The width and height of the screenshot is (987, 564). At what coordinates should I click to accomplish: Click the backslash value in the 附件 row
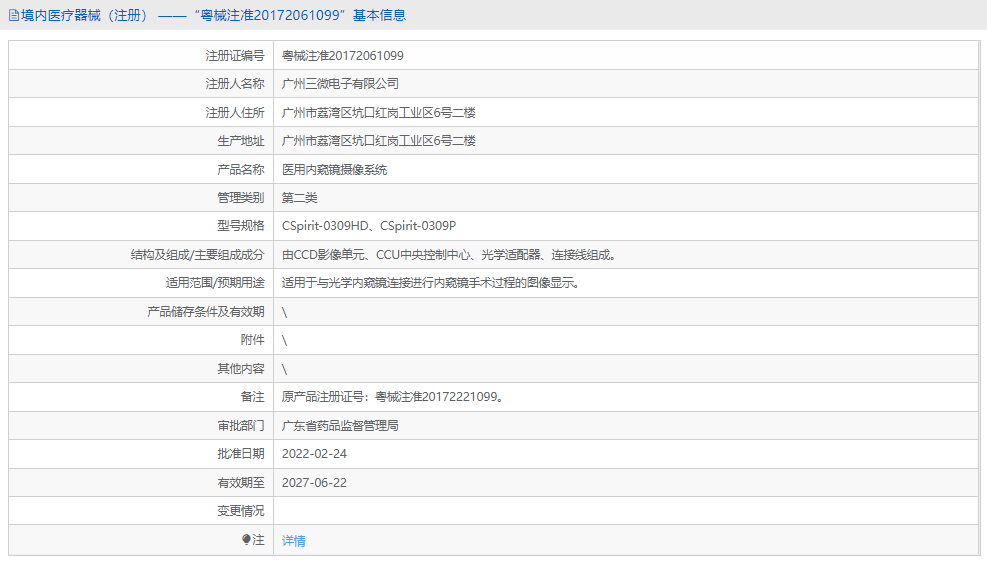(x=285, y=341)
